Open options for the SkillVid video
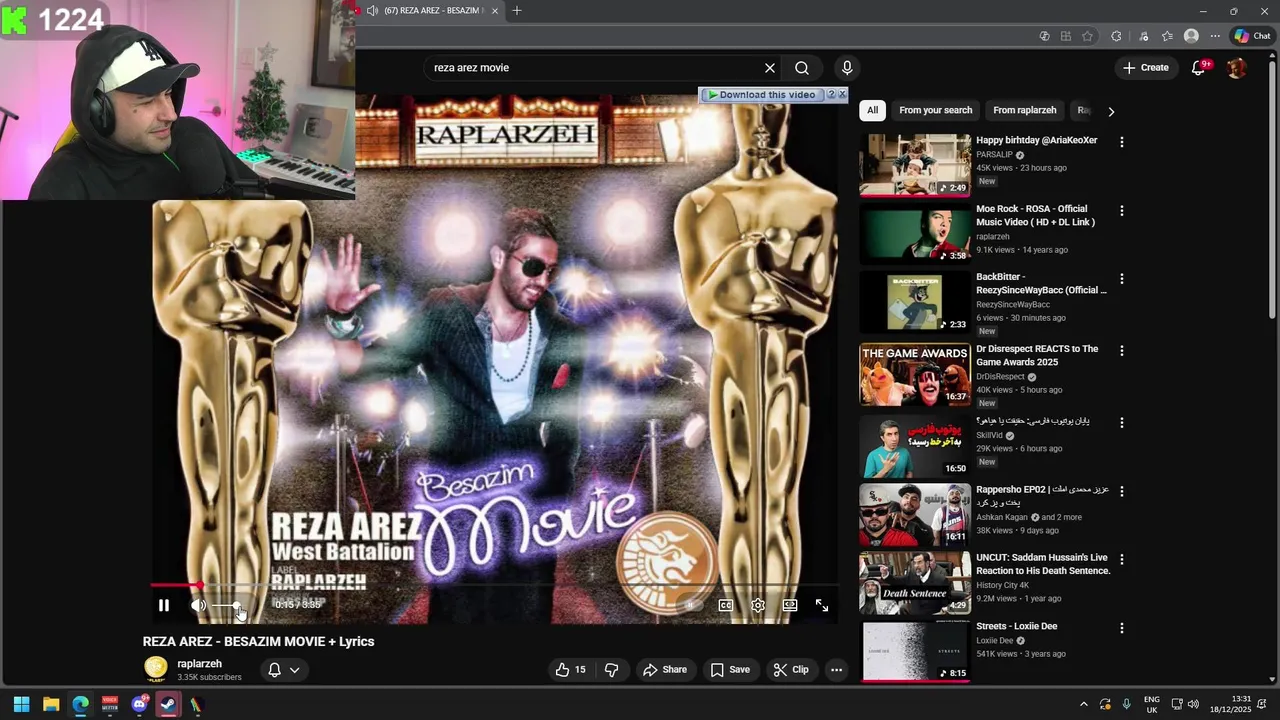This screenshot has height=720, width=1280. click(x=1122, y=423)
